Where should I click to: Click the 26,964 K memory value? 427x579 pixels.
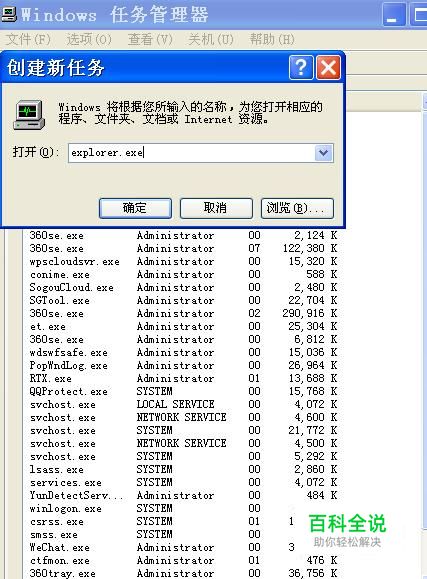pos(313,366)
